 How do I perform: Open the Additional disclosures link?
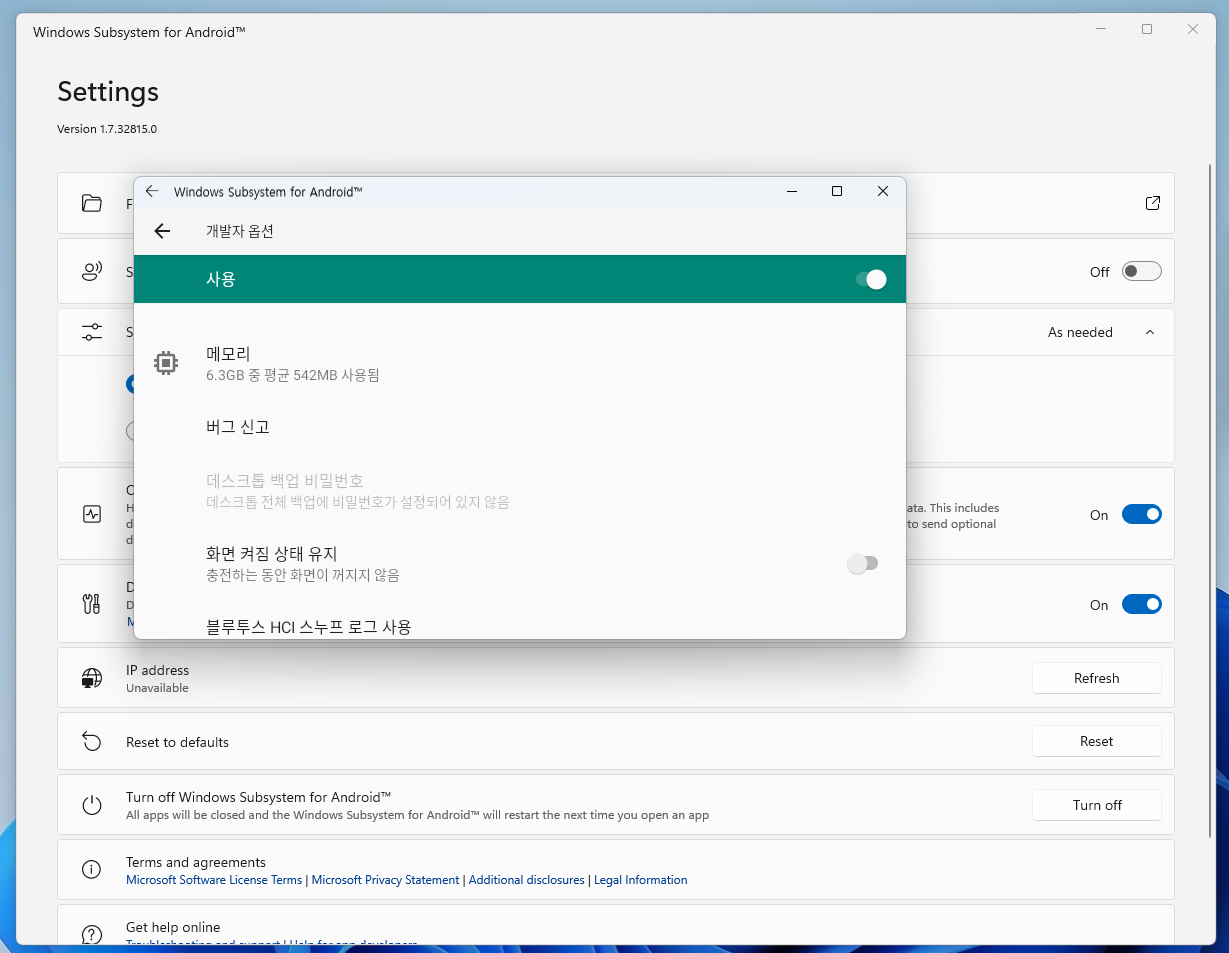point(527,880)
